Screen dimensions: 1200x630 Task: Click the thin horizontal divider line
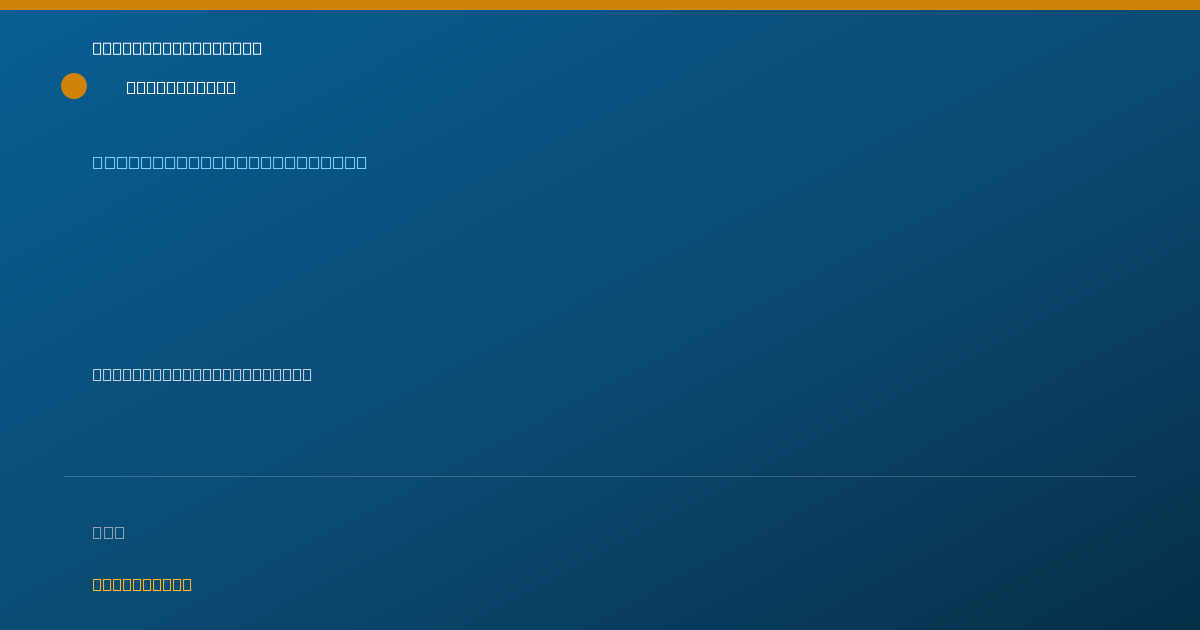click(600, 476)
